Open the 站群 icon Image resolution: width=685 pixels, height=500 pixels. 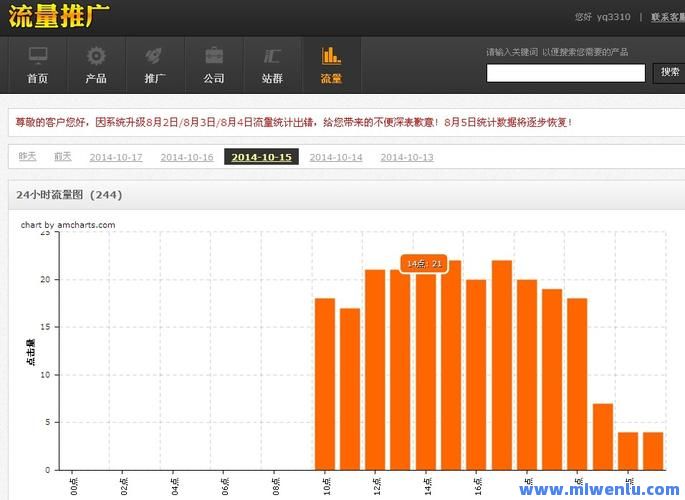click(272, 56)
